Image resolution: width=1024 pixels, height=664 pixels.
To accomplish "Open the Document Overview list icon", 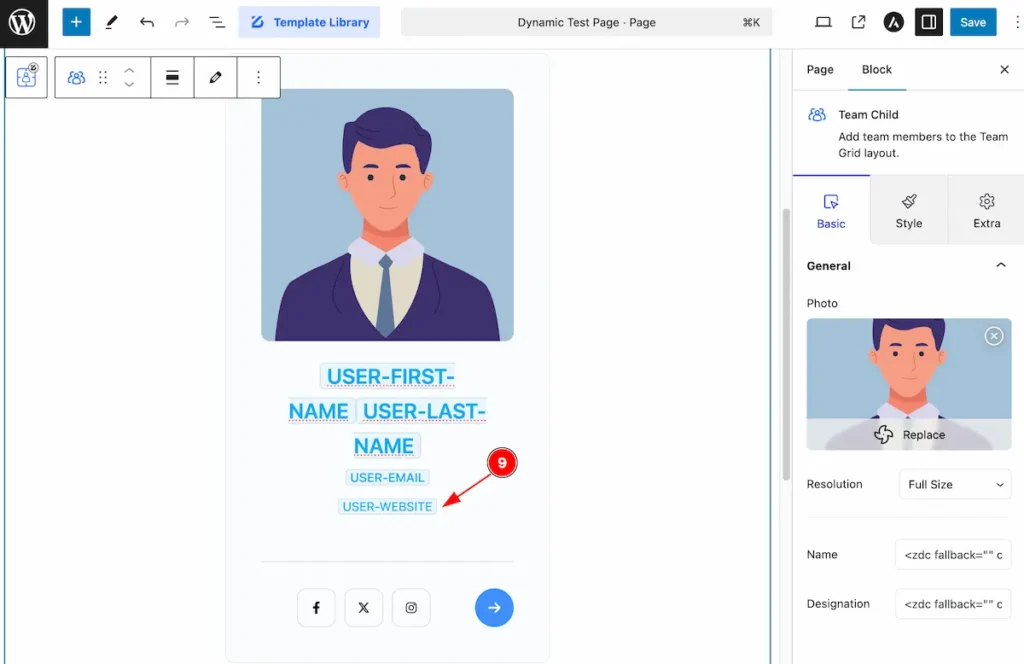I will [x=217, y=22].
